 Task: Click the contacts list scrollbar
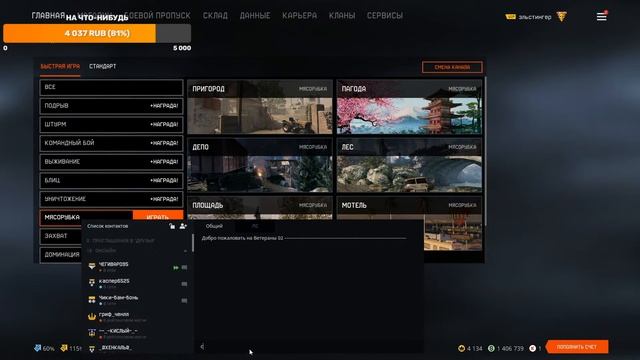193,242
